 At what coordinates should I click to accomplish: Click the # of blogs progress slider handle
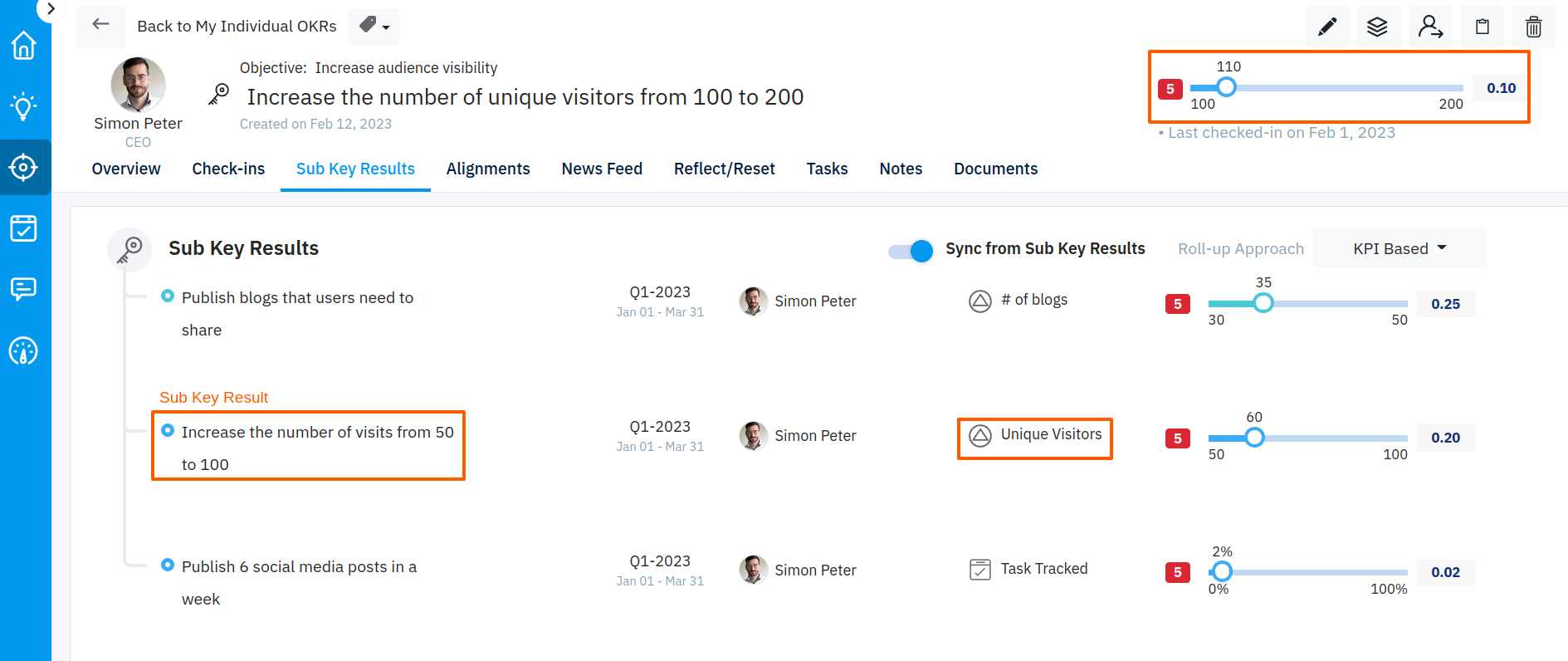1263,304
